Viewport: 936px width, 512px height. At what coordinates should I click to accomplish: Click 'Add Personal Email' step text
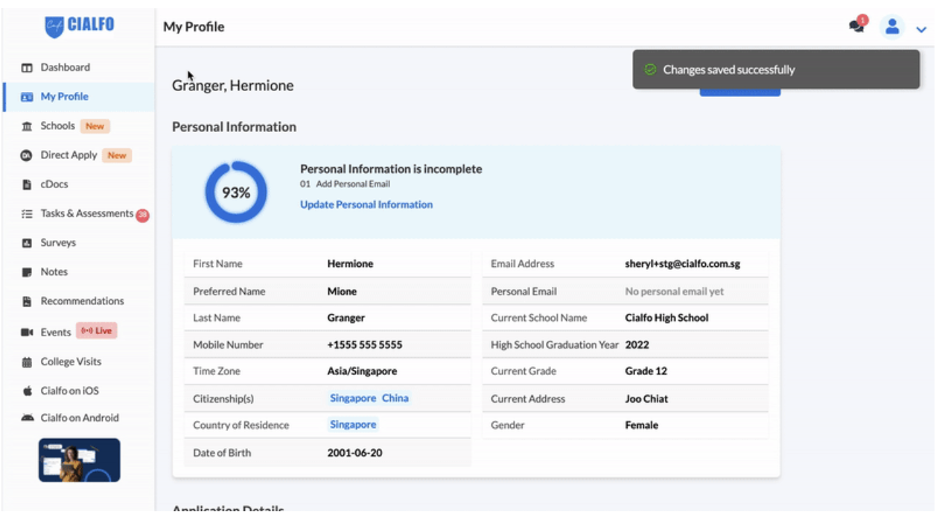353,184
